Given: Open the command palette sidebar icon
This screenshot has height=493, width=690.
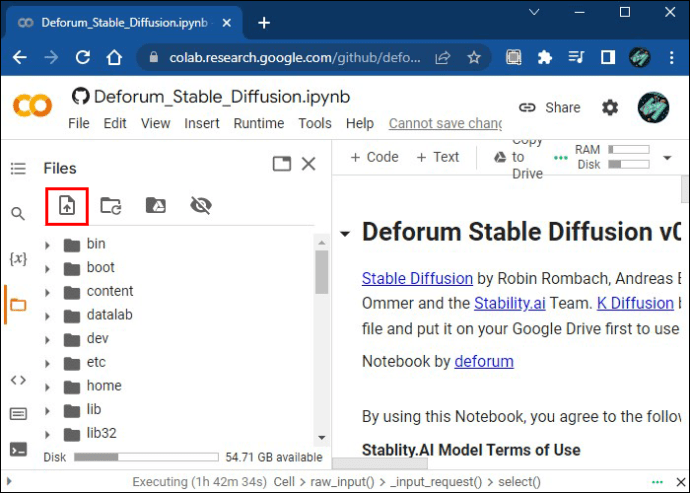Looking at the screenshot, I should point(18,414).
